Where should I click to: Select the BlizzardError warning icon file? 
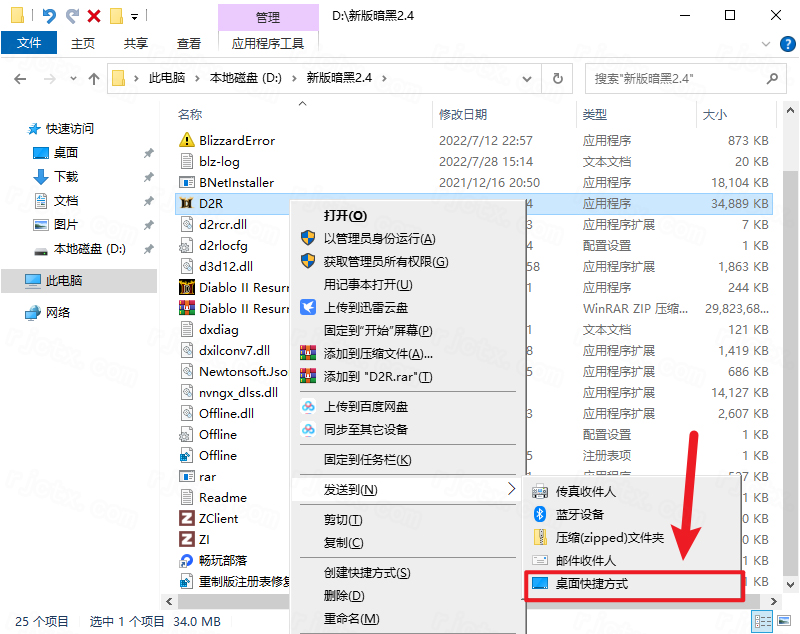(187, 140)
